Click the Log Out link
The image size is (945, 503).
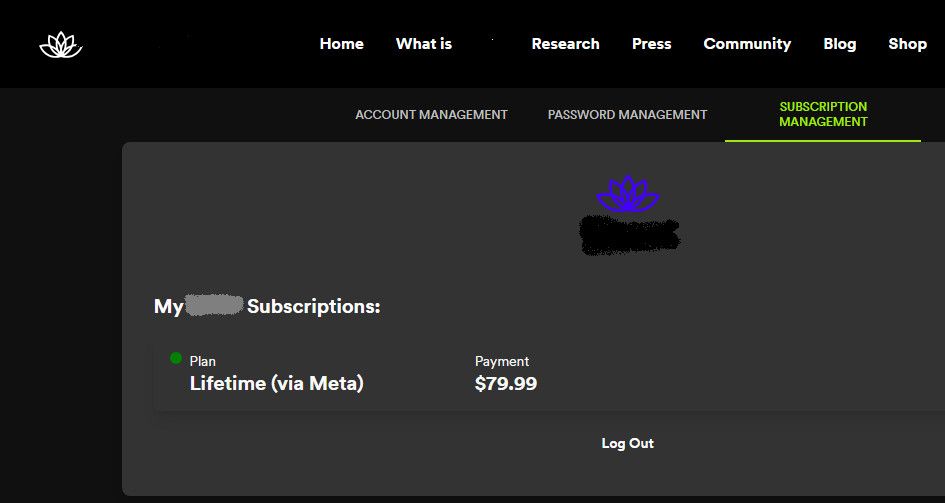tap(627, 443)
